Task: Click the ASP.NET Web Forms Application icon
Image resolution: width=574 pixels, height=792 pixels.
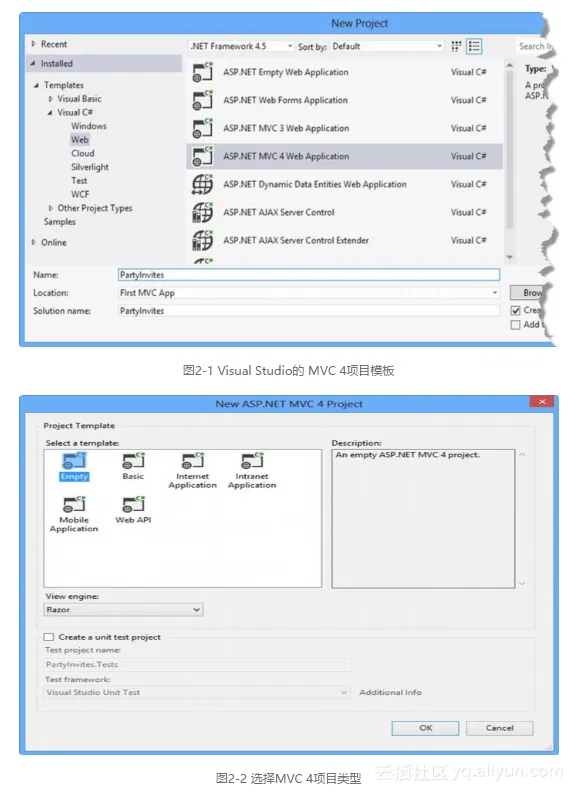Action: (203, 100)
